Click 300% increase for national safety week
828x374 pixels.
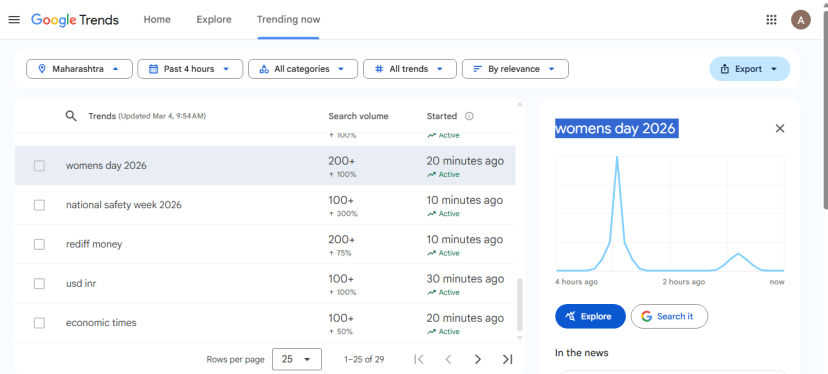(343, 213)
